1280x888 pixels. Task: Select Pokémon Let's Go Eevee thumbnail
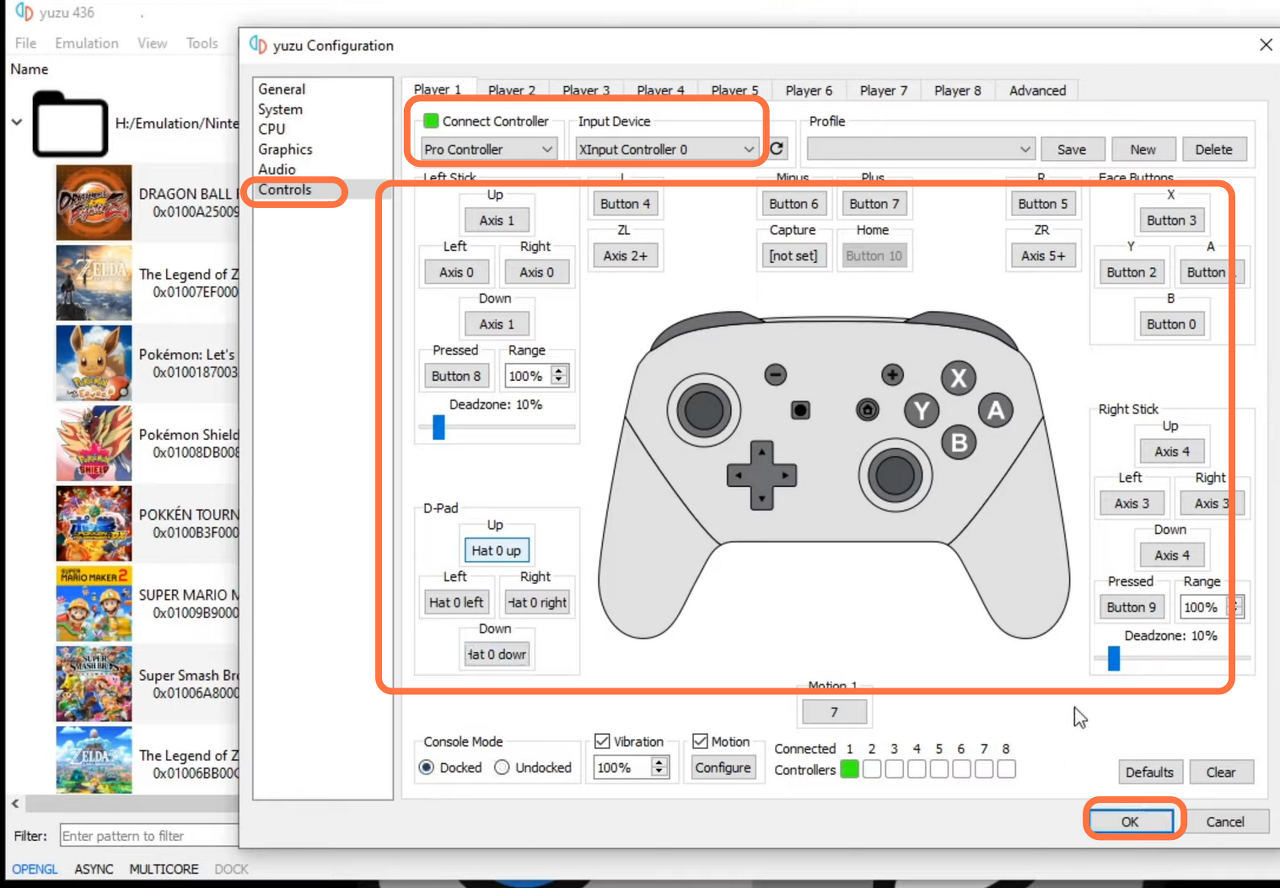(94, 363)
